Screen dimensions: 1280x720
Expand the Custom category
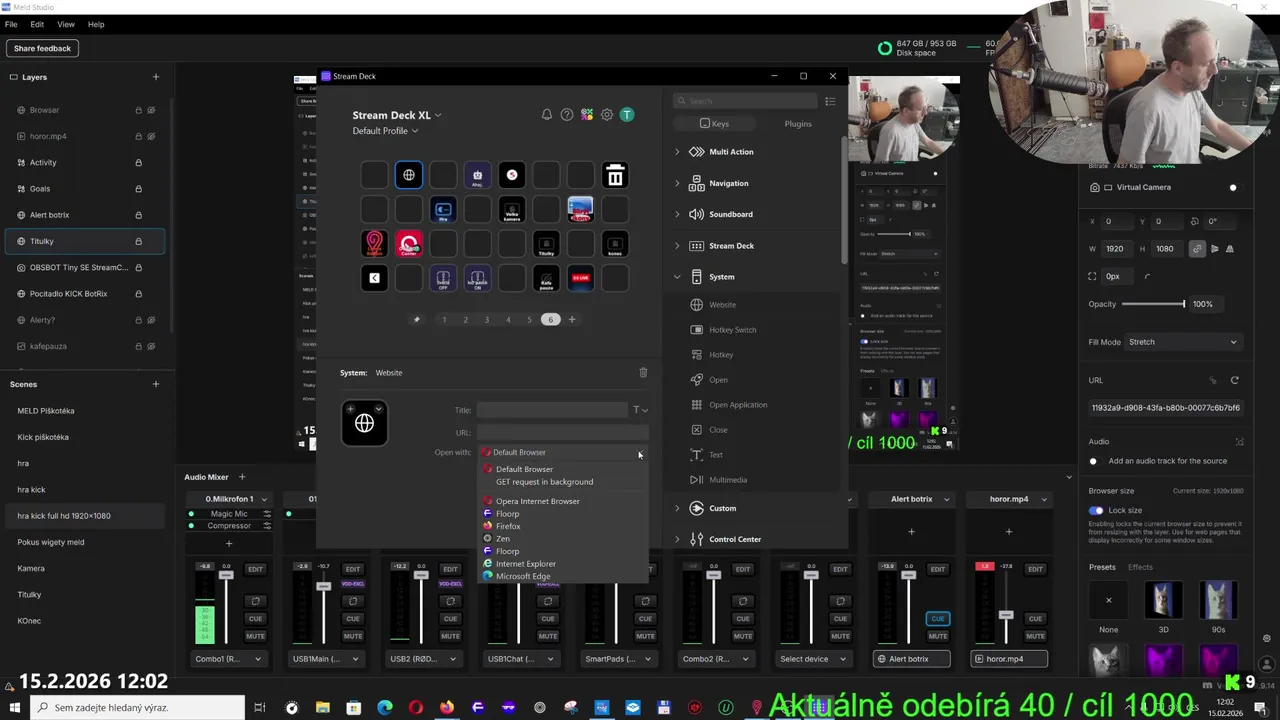677,508
